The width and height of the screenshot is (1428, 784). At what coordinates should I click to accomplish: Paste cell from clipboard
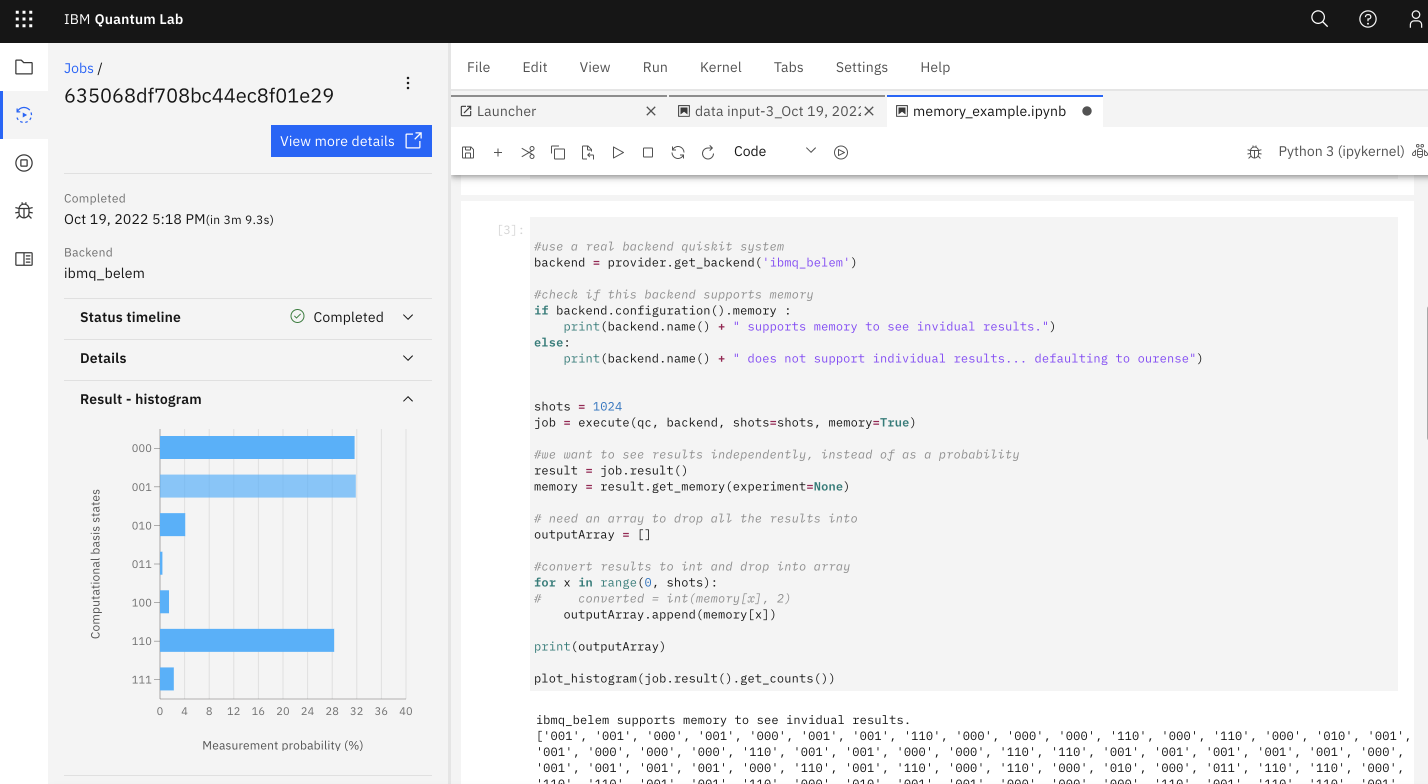tap(588, 152)
